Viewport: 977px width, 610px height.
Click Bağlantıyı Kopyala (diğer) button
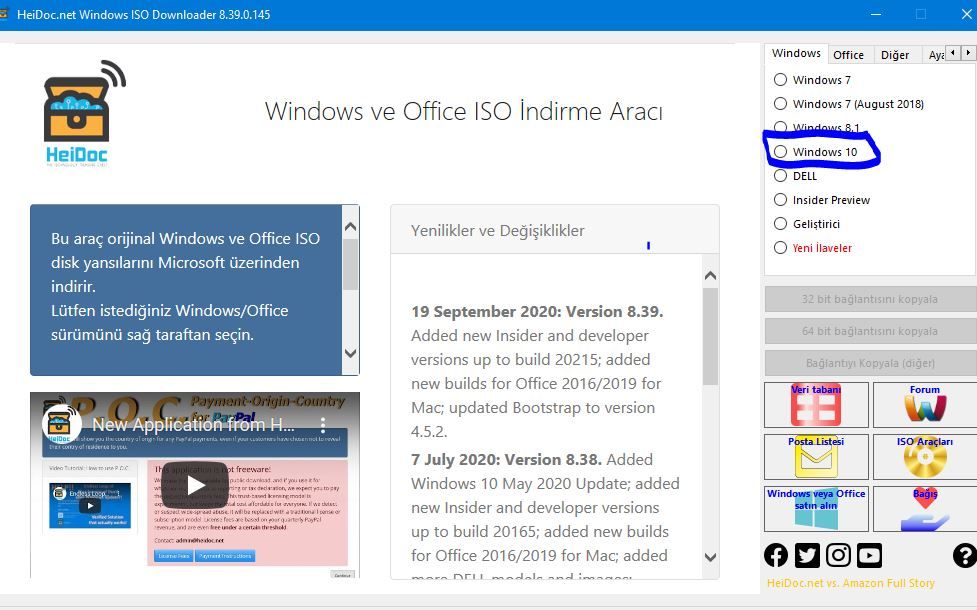pyautogui.click(x=870, y=363)
